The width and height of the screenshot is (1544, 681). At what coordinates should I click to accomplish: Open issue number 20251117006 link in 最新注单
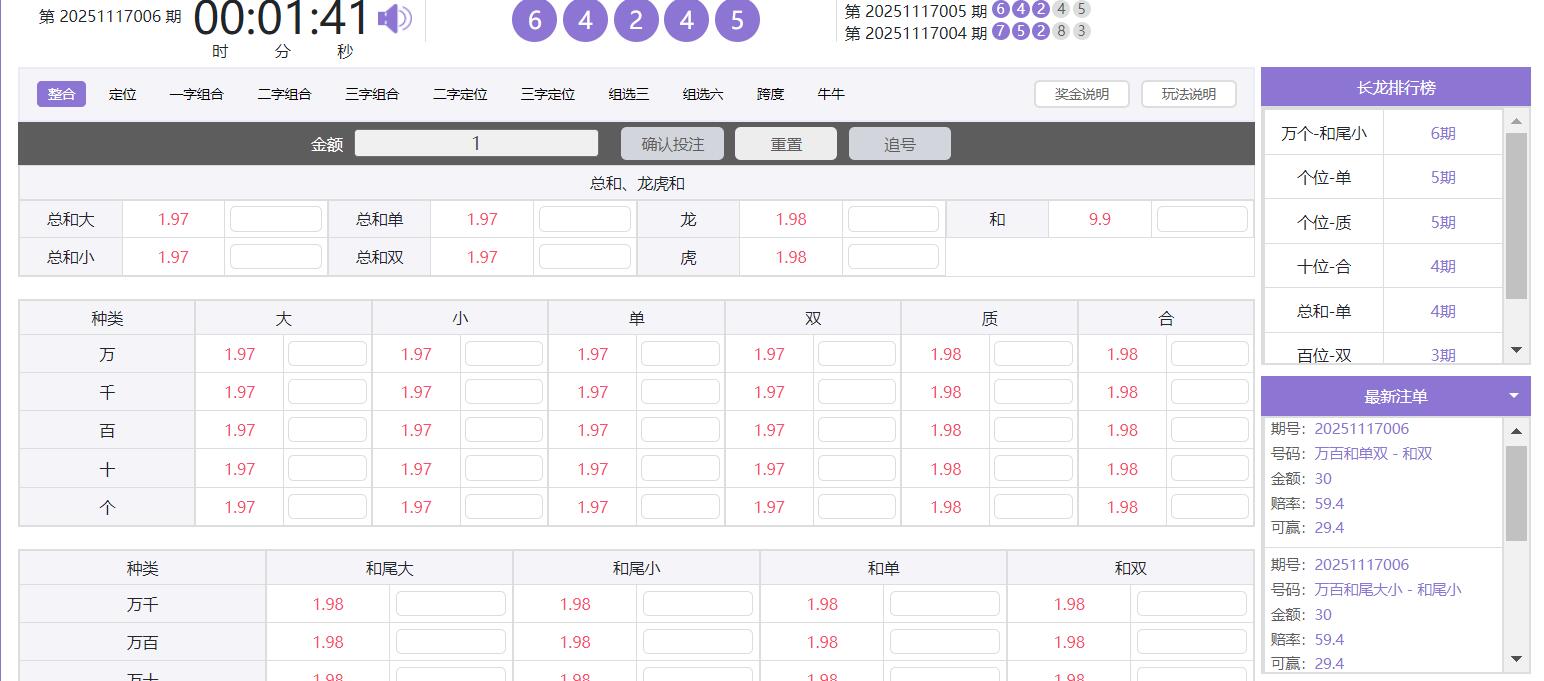pyautogui.click(x=1361, y=429)
